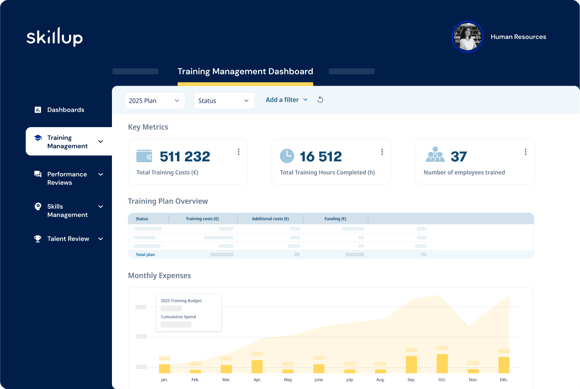Click the Number of employees trained label
The image size is (580, 389).
(x=464, y=172)
